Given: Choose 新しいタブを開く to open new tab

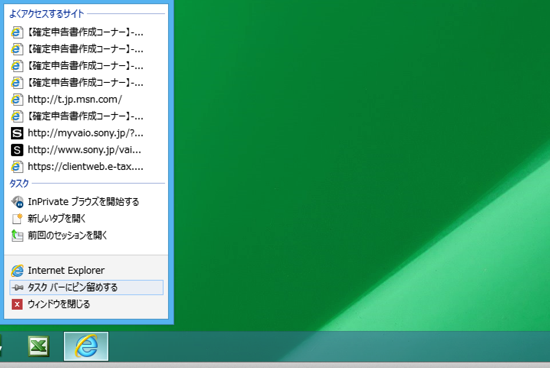Looking at the screenshot, I should pos(86,219).
